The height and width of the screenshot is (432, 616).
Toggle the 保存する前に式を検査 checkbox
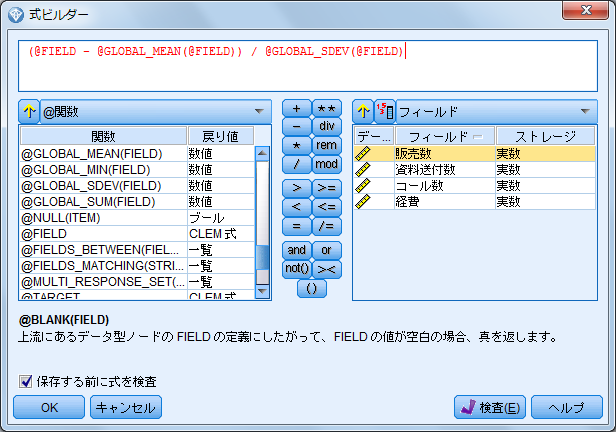26,381
